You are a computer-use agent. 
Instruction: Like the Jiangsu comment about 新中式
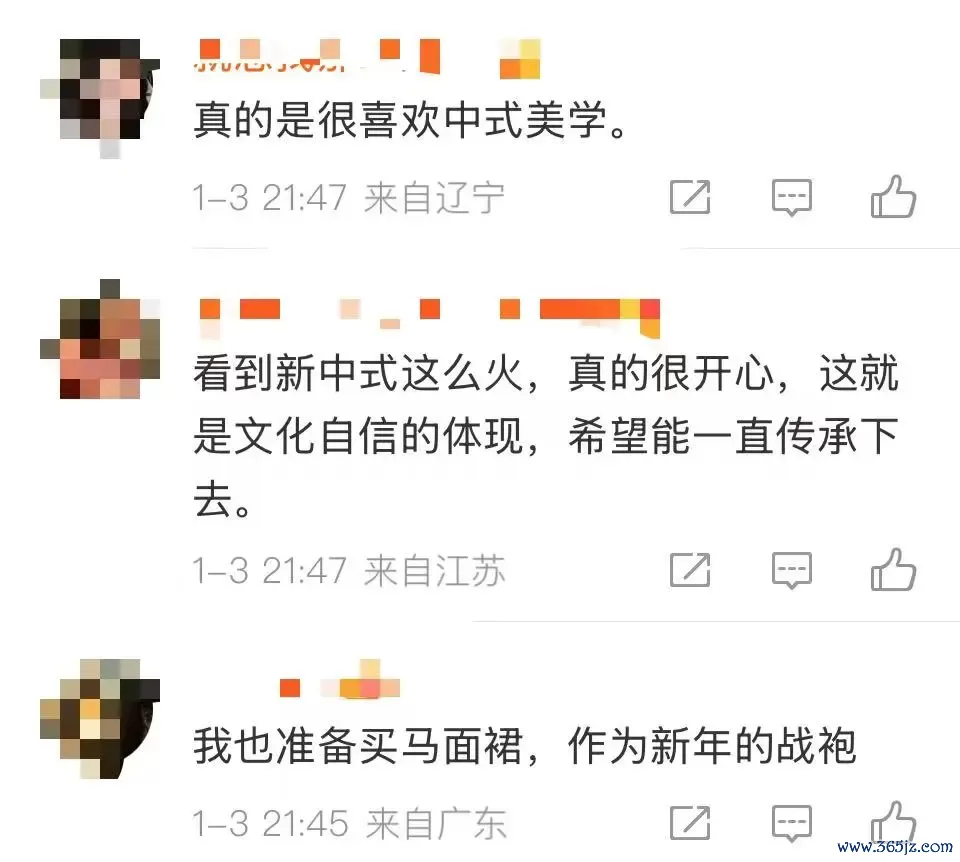click(x=893, y=569)
